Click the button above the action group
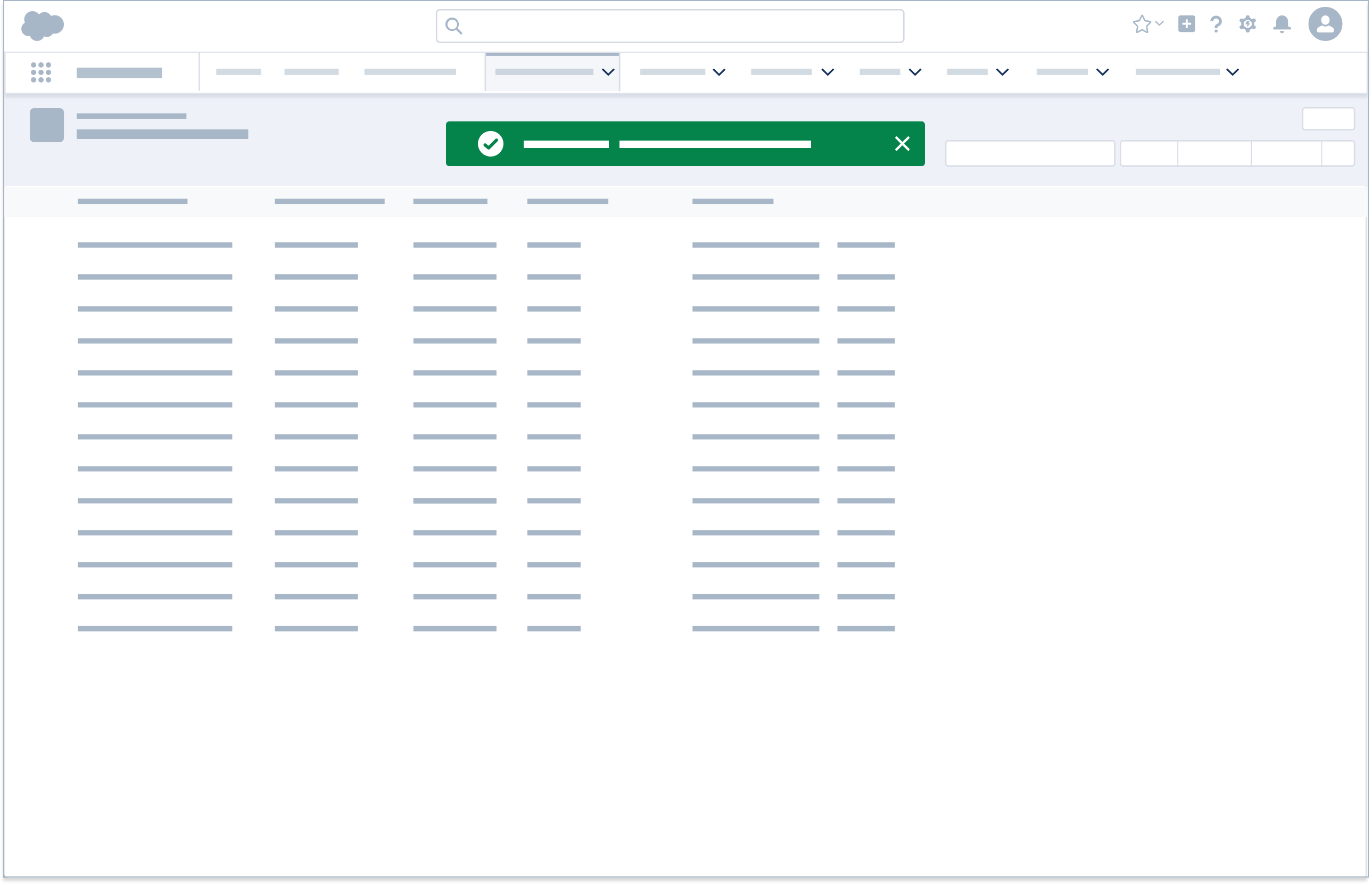Screen dimensions: 1372x885 click(x=1328, y=118)
